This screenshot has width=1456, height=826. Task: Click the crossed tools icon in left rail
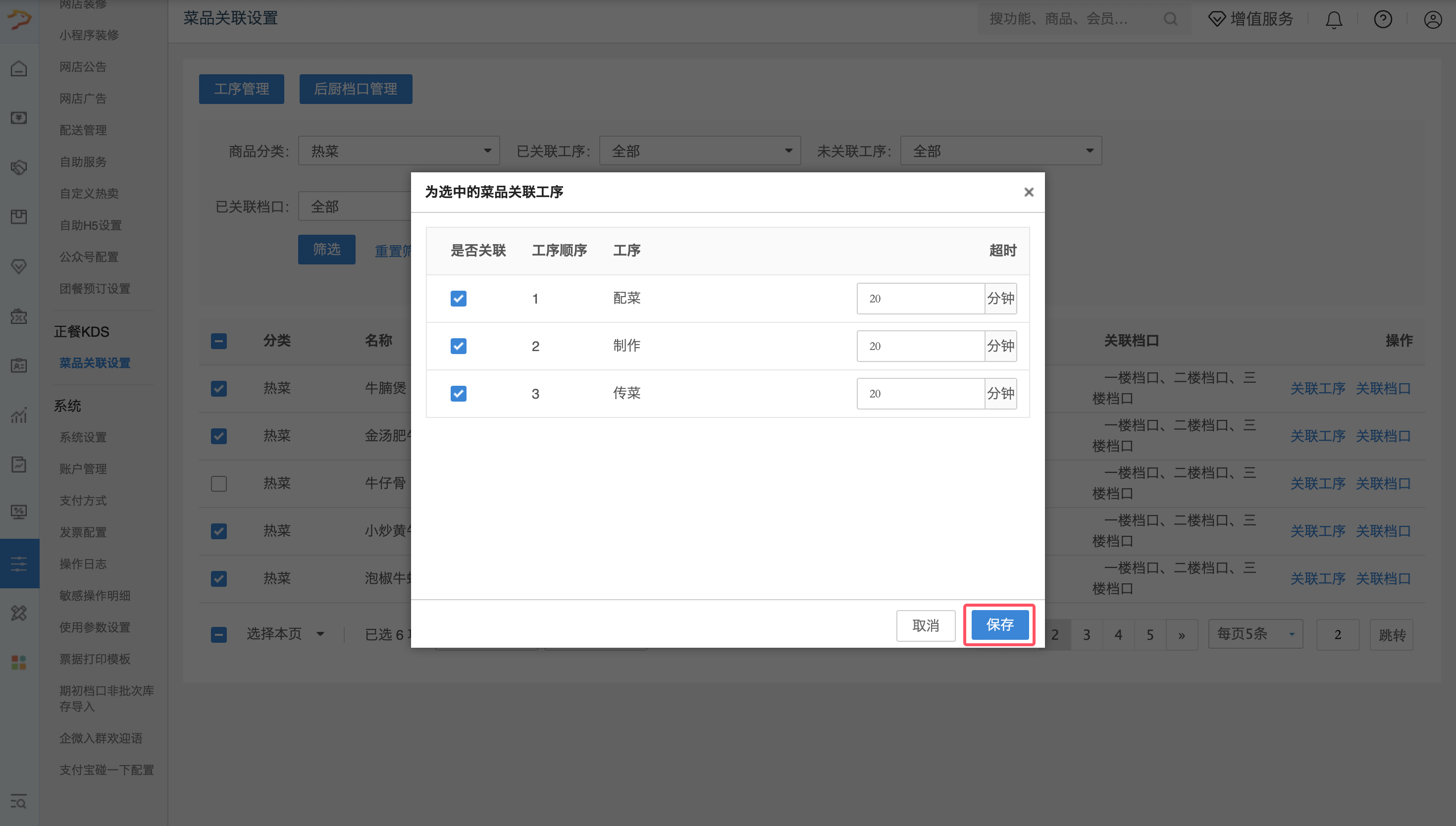(x=19, y=613)
